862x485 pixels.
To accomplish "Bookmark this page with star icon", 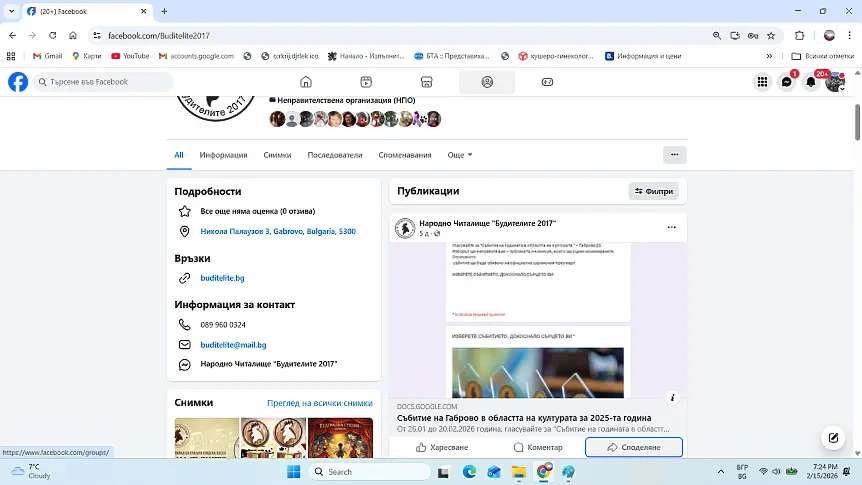I will (x=770, y=35).
